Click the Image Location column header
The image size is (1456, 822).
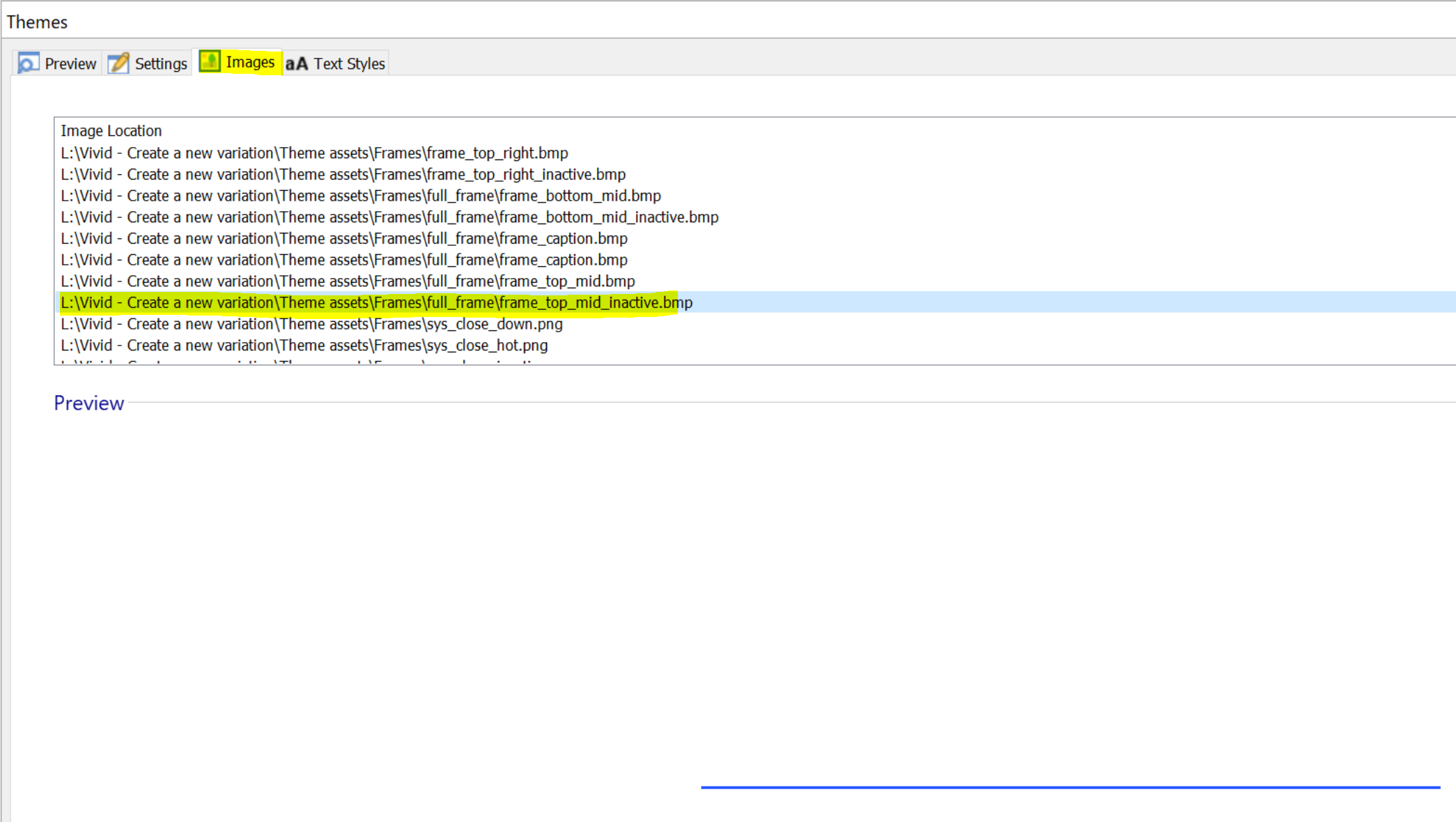(x=111, y=131)
